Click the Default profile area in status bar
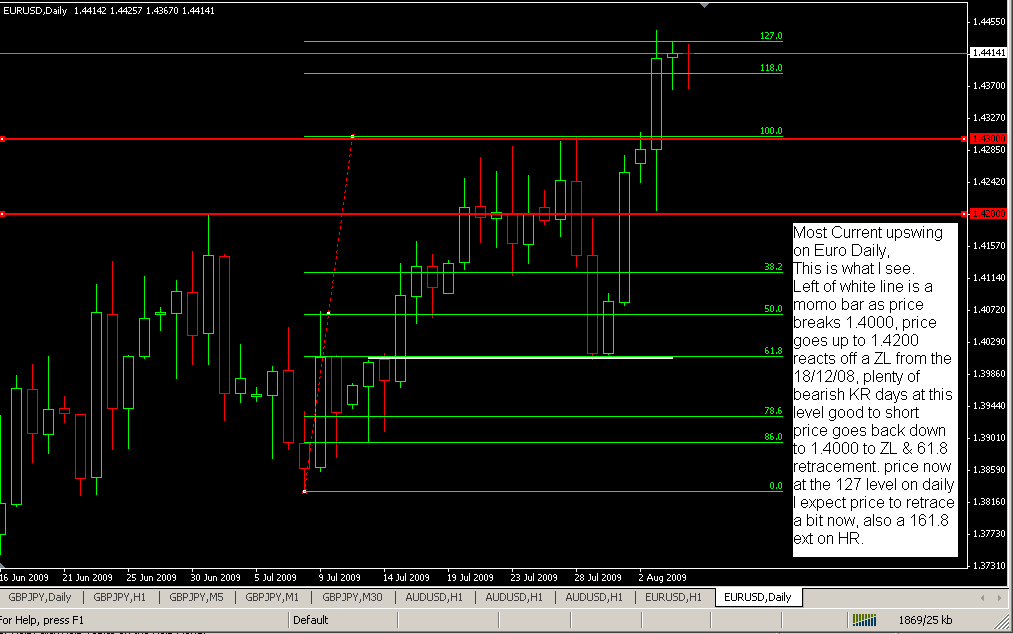Viewport: 1013px width, 634px height. 311,619
